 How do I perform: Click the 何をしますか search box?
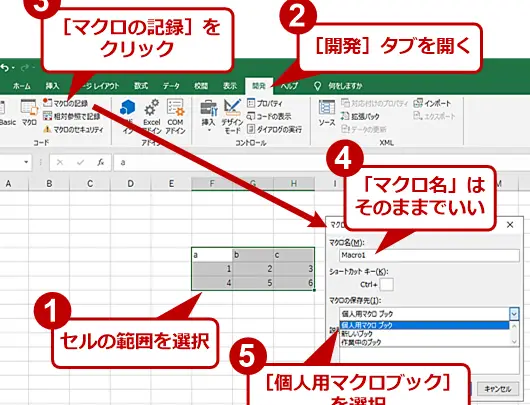point(345,86)
